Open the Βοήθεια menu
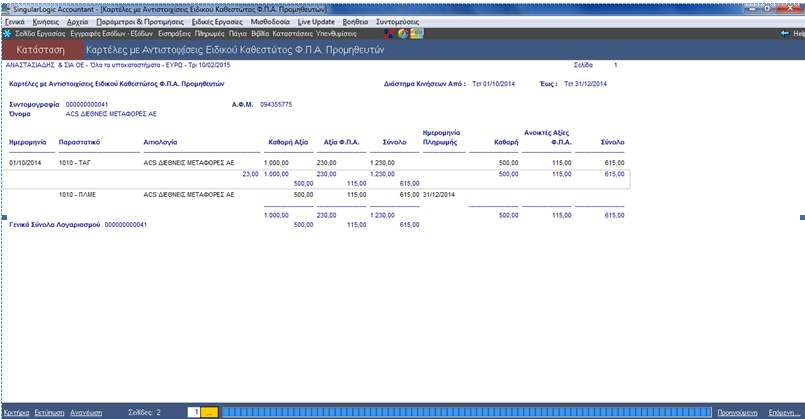The image size is (805, 419). [355, 22]
